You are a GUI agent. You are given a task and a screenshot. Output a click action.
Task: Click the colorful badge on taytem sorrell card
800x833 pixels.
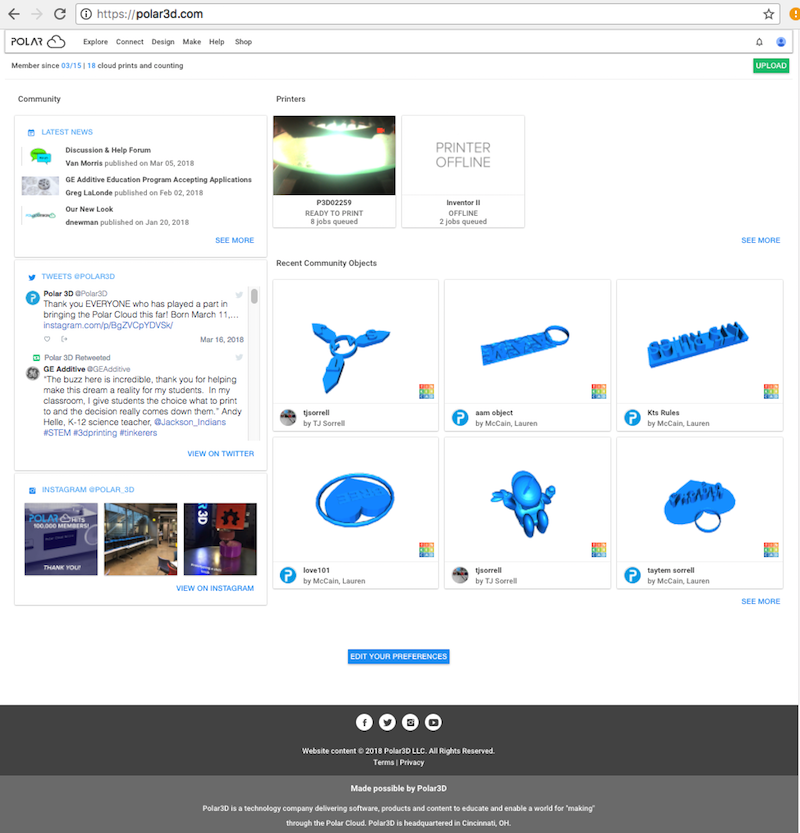pos(771,549)
